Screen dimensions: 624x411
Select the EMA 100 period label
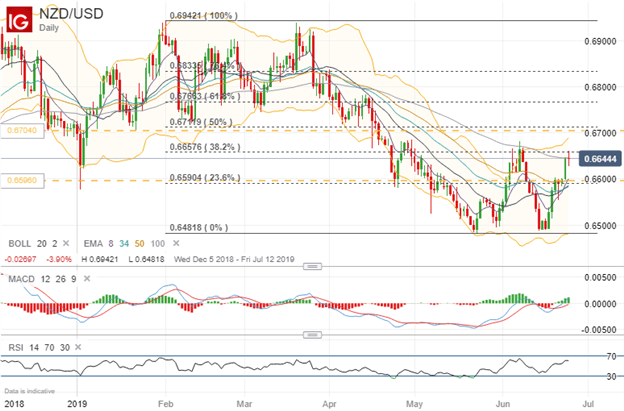tap(158, 243)
